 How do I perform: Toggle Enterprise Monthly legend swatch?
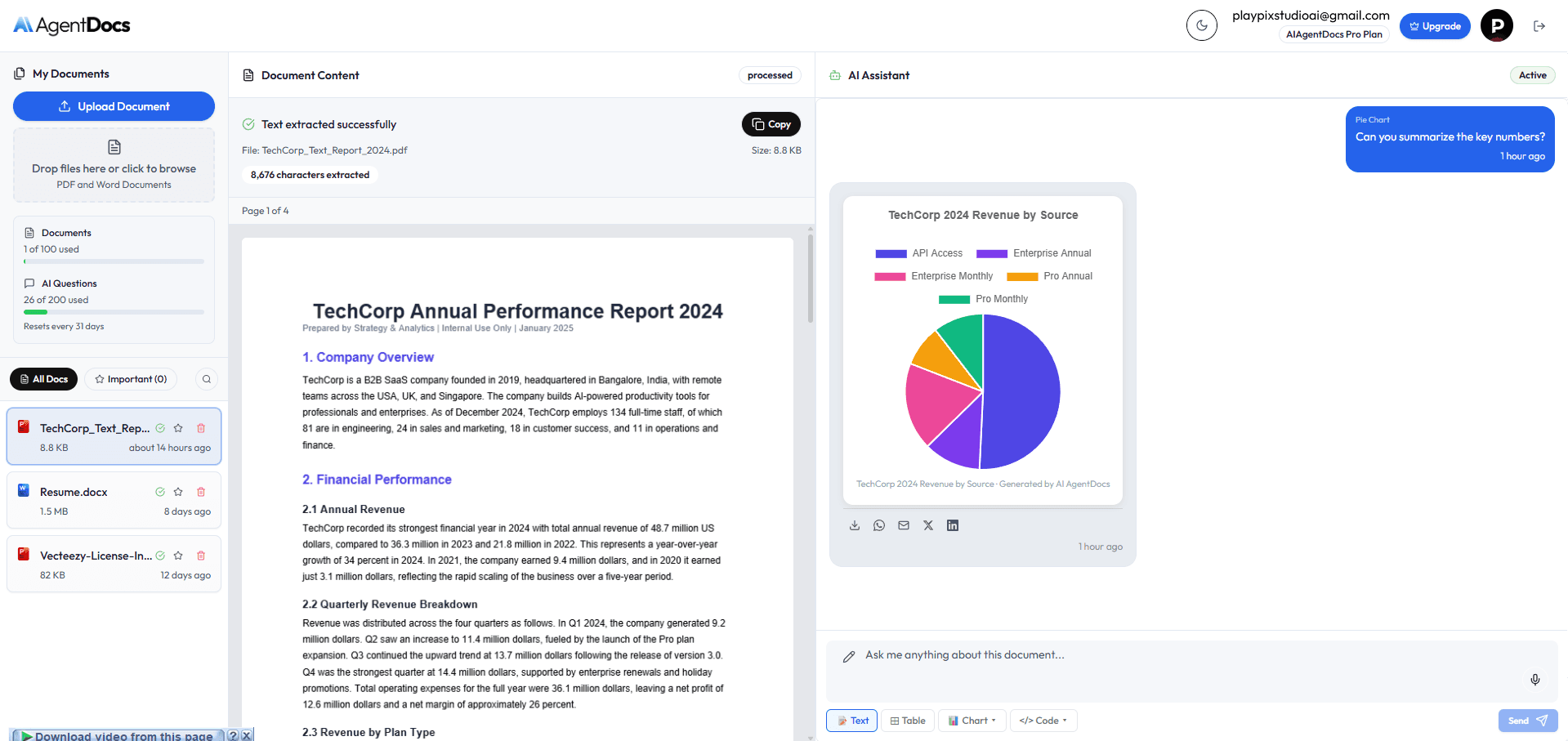tap(890, 276)
